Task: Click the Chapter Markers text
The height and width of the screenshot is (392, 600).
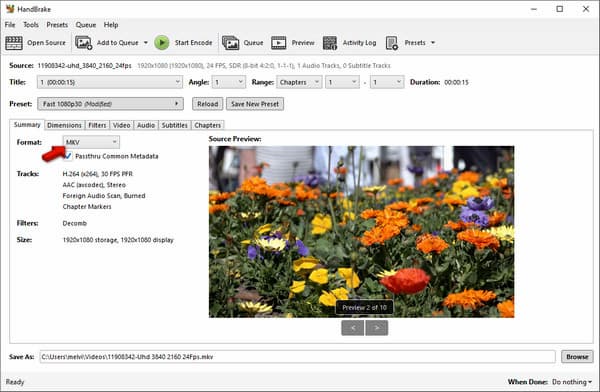Action: [x=87, y=206]
